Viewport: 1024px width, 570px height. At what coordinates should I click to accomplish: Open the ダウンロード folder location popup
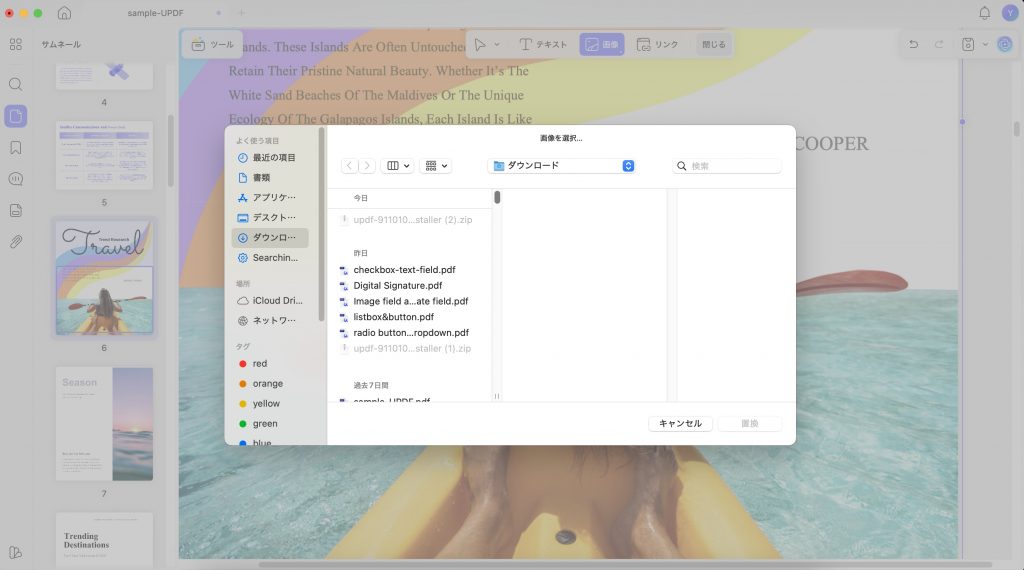pyautogui.click(x=562, y=166)
